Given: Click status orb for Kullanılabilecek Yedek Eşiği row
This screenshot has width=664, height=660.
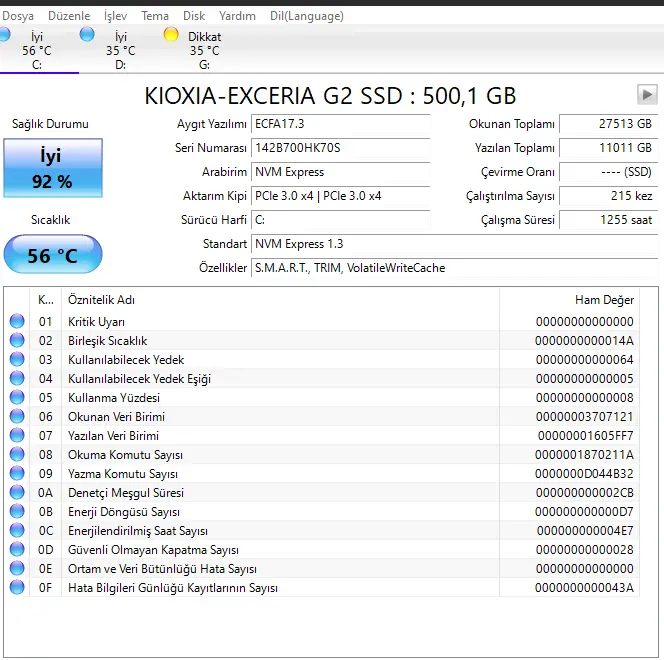Looking at the screenshot, I should 17,378.
